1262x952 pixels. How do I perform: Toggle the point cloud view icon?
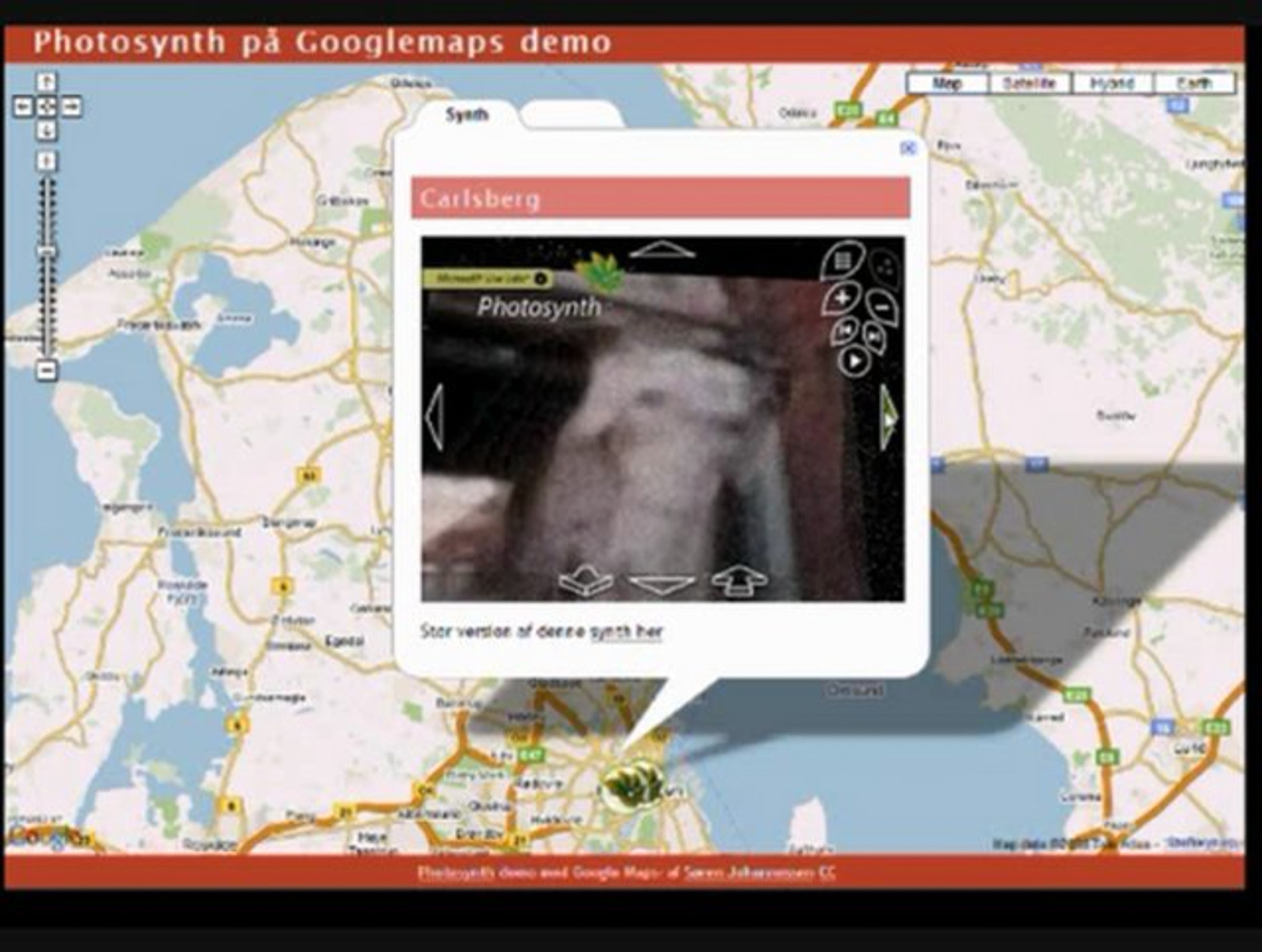[884, 267]
